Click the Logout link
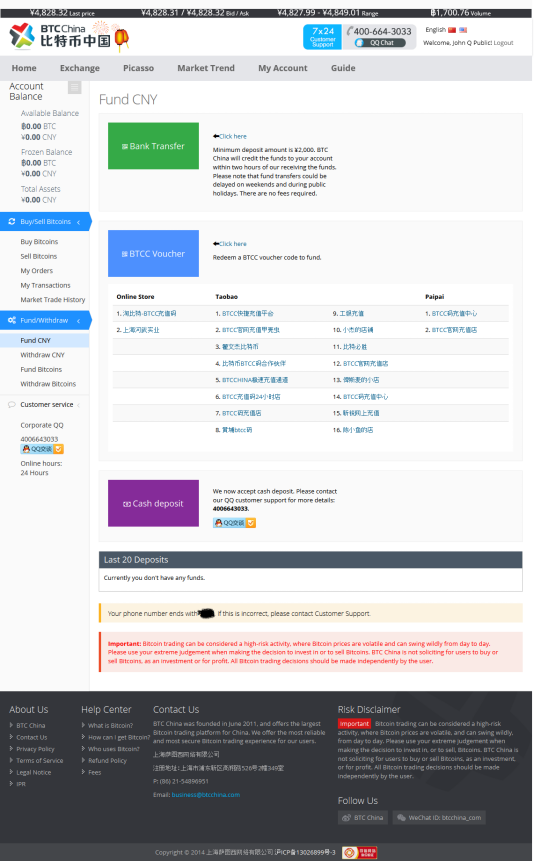The height and width of the screenshot is (861, 540). tap(503, 43)
